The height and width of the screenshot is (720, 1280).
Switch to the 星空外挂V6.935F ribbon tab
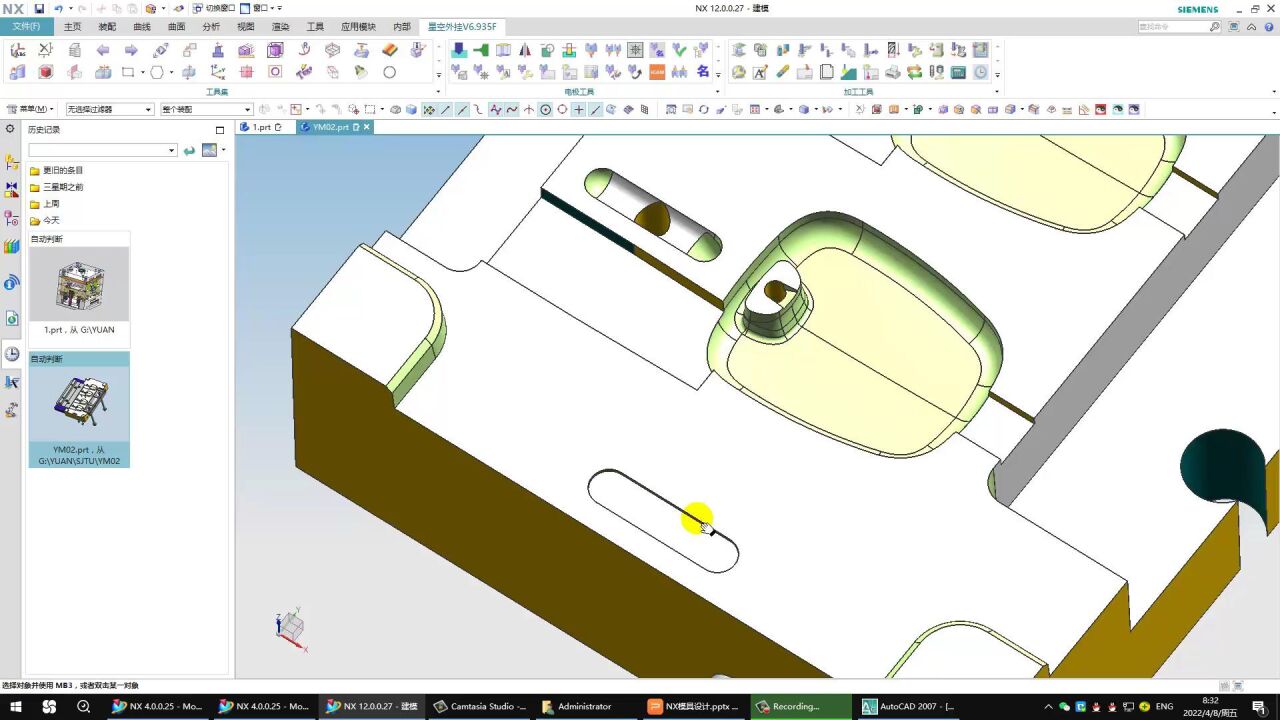coord(461,27)
